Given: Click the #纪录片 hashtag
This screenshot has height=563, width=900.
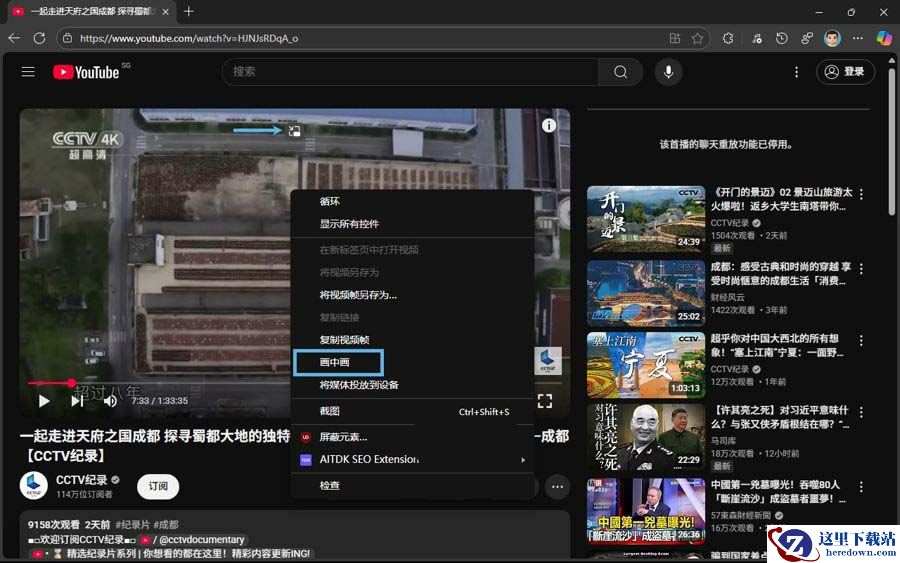Looking at the screenshot, I should [x=132, y=525].
